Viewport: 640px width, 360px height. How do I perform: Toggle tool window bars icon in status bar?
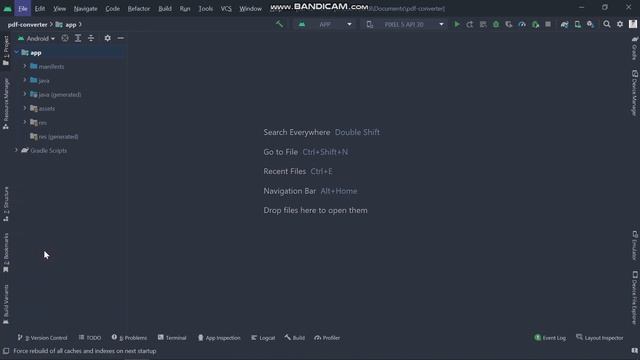click(6, 351)
